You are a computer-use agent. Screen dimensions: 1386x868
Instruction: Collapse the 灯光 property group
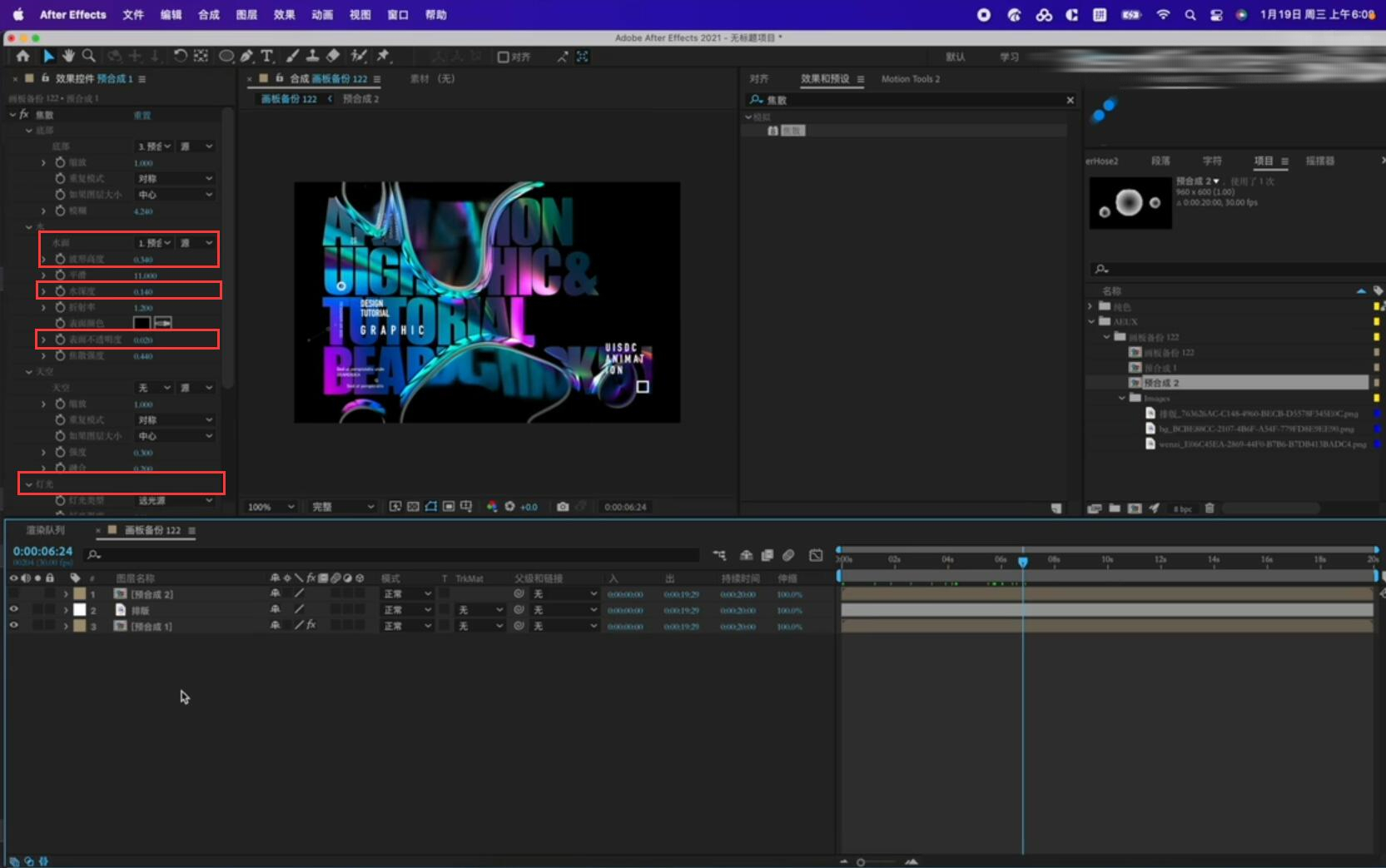(29, 484)
